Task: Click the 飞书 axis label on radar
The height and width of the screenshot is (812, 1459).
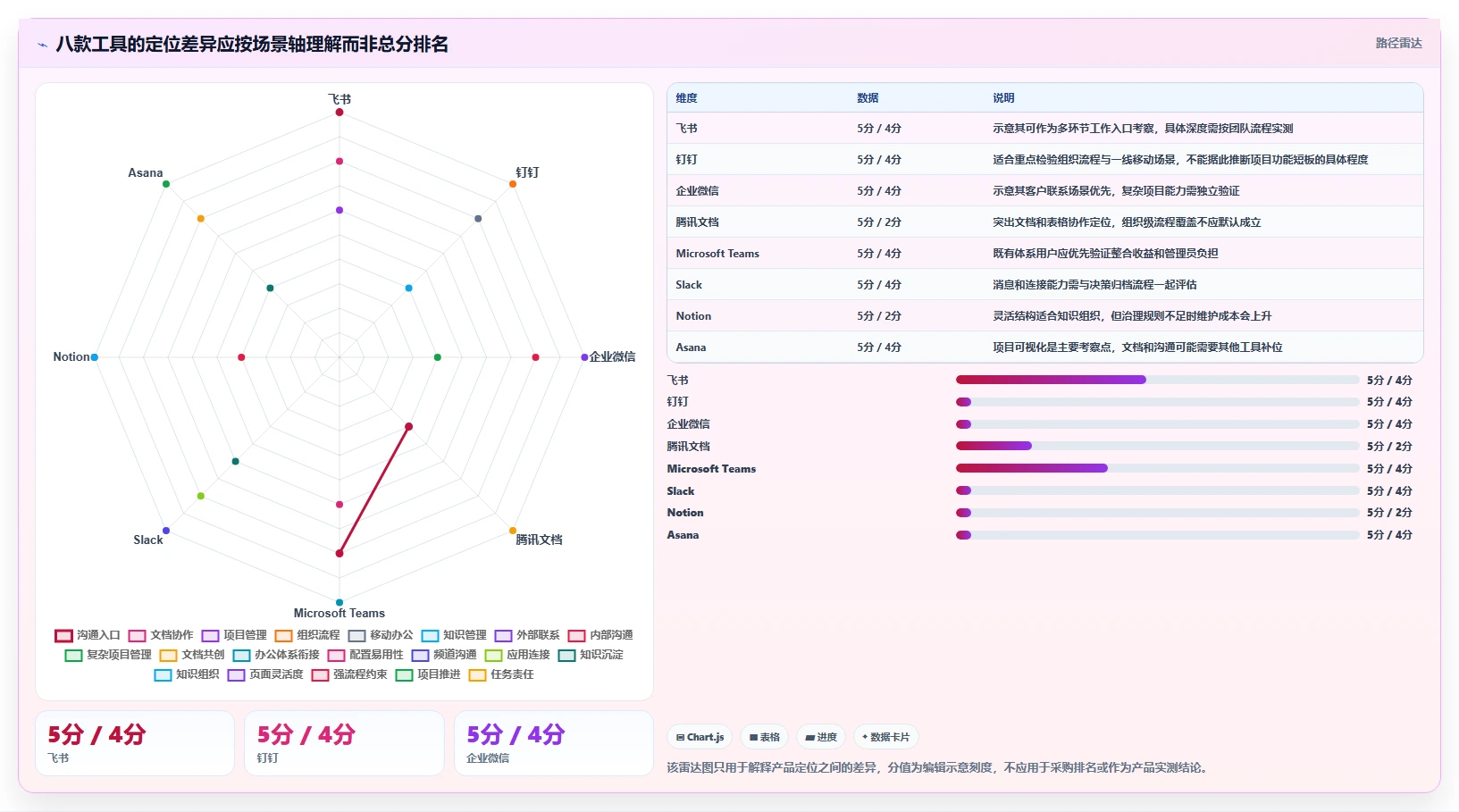Action: pos(340,99)
